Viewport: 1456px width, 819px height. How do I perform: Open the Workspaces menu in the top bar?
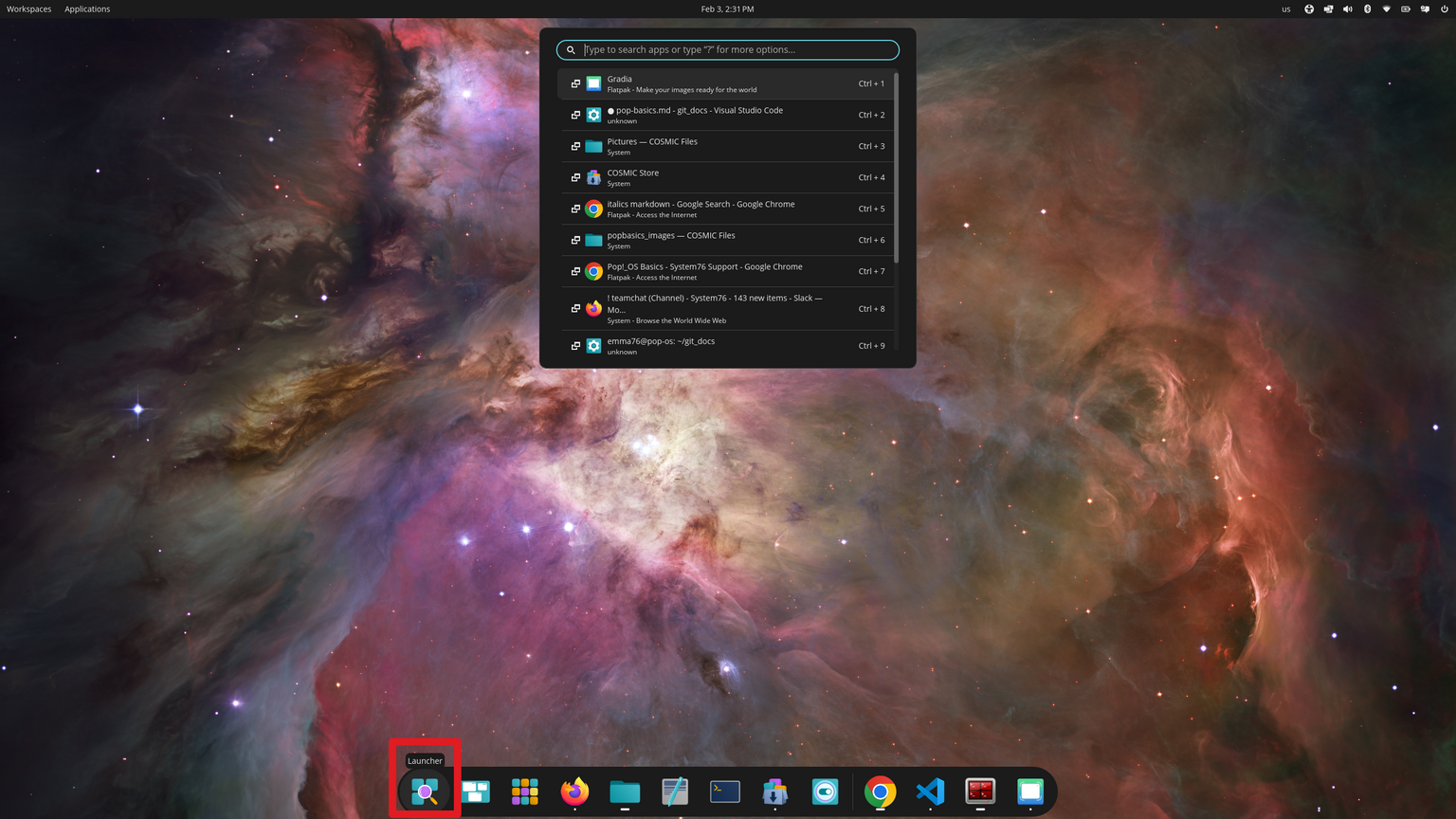pyautogui.click(x=27, y=9)
